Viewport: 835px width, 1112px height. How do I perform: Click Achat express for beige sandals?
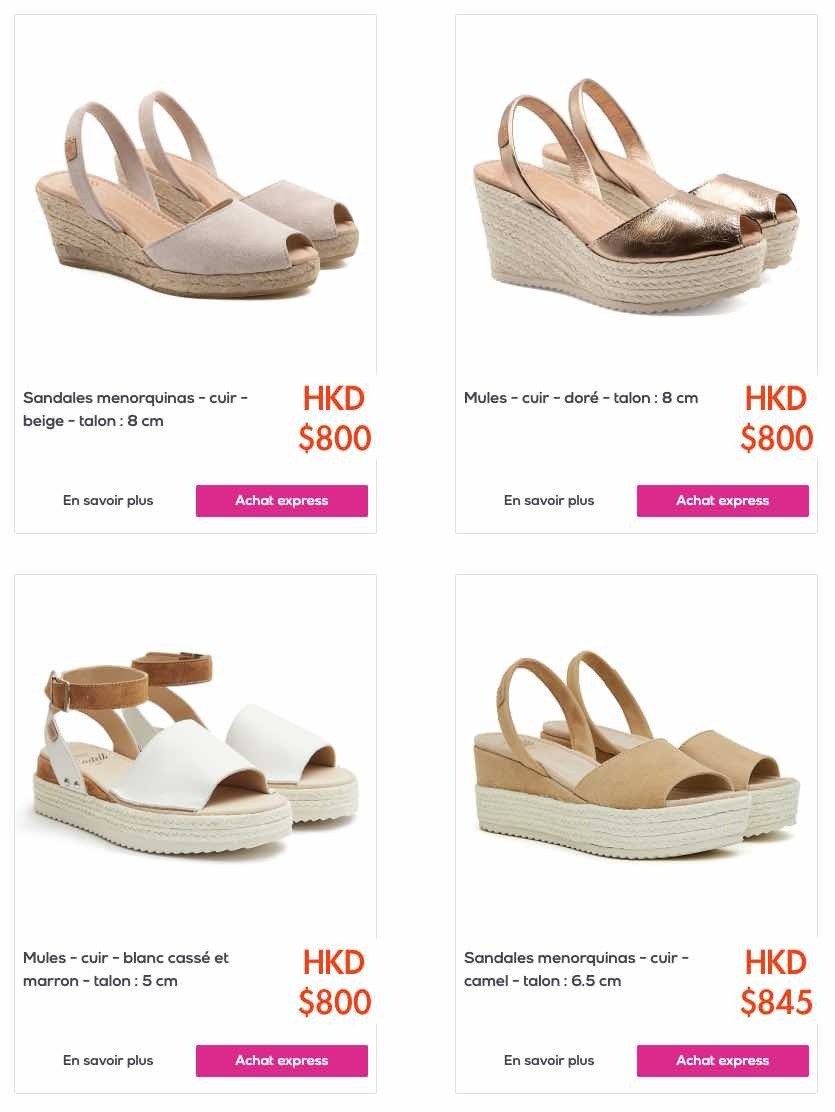282,501
